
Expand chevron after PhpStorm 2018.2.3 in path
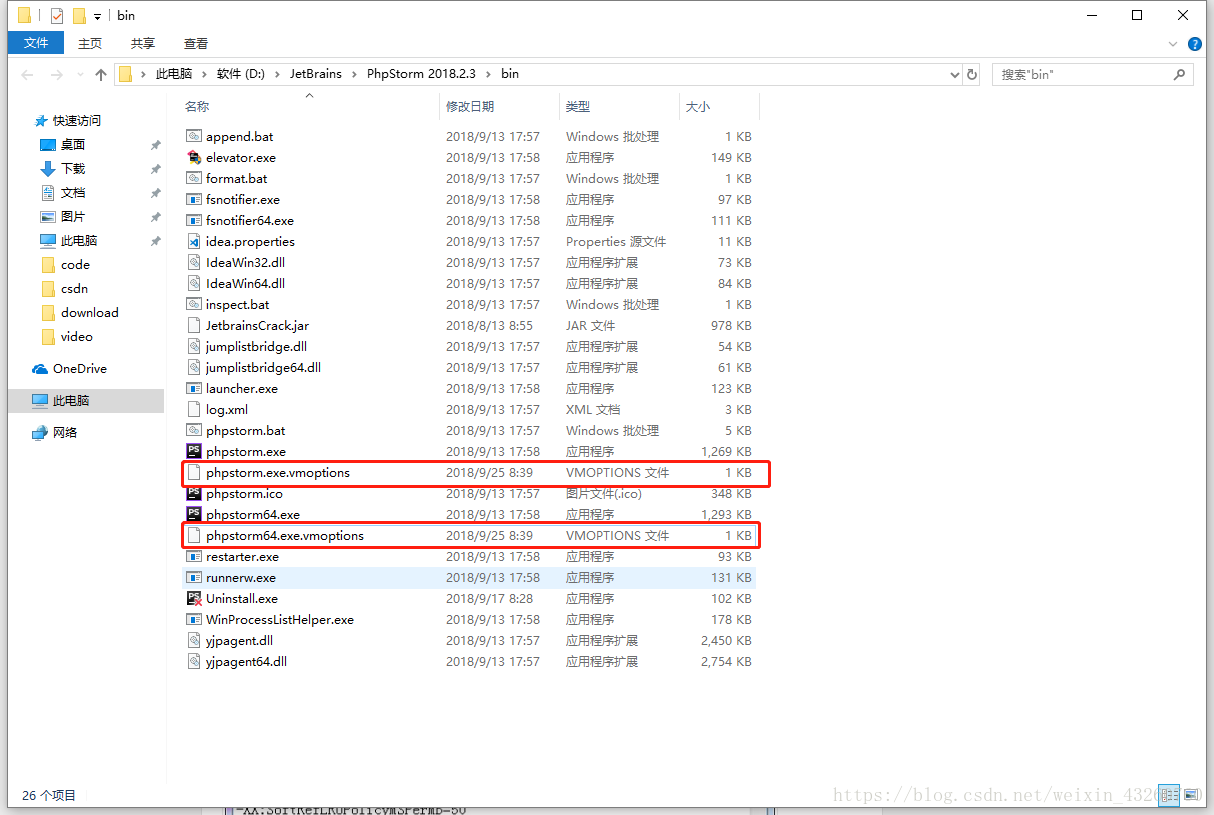tap(489, 74)
